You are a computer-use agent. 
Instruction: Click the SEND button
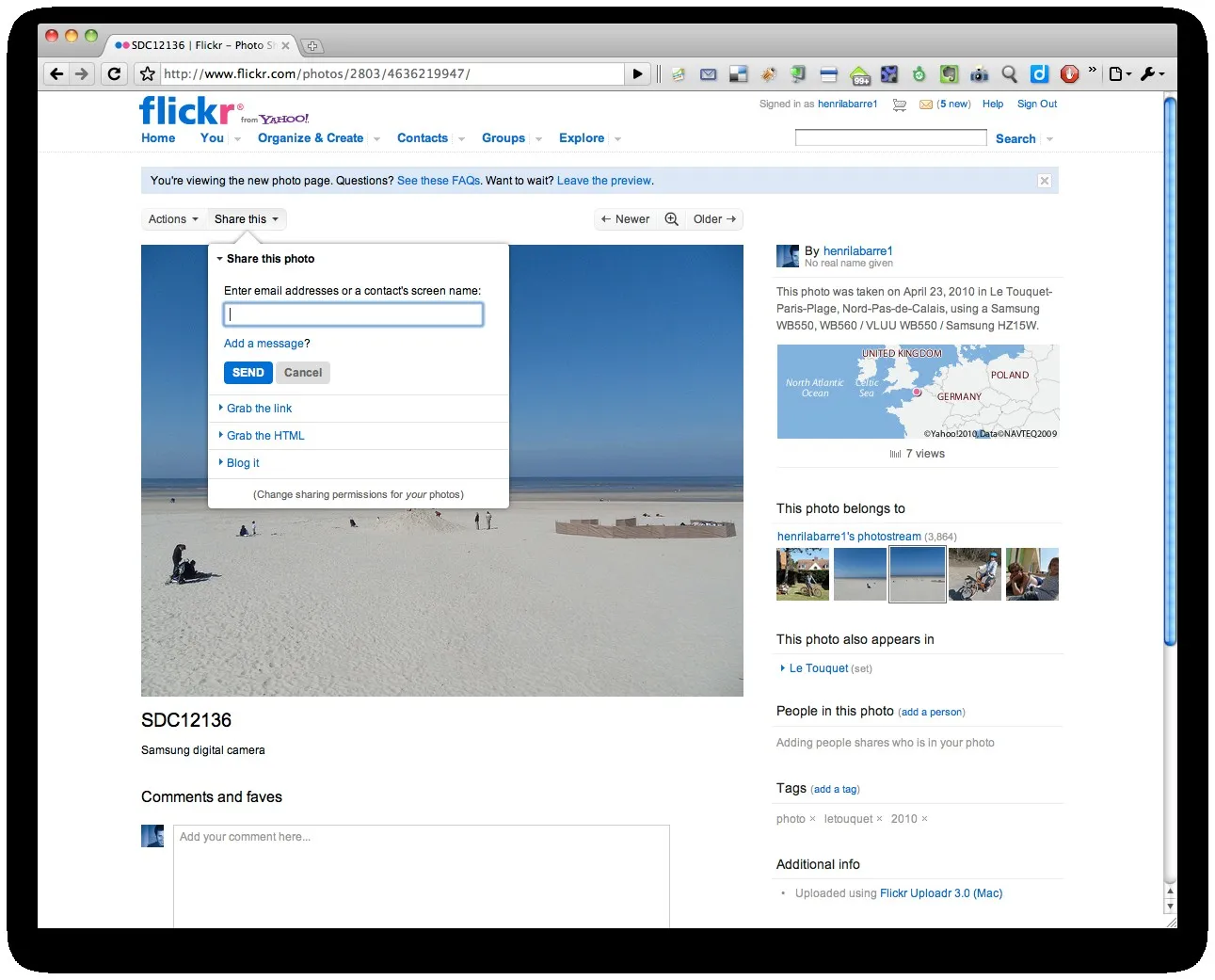pyautogui.click(x=248, y=373)
